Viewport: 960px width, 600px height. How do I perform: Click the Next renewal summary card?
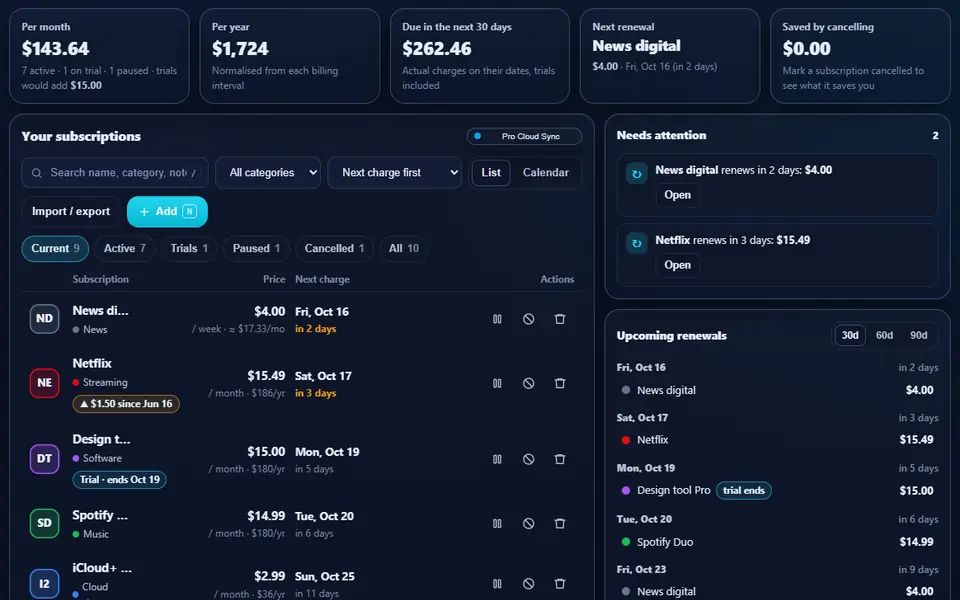(670, 56)
